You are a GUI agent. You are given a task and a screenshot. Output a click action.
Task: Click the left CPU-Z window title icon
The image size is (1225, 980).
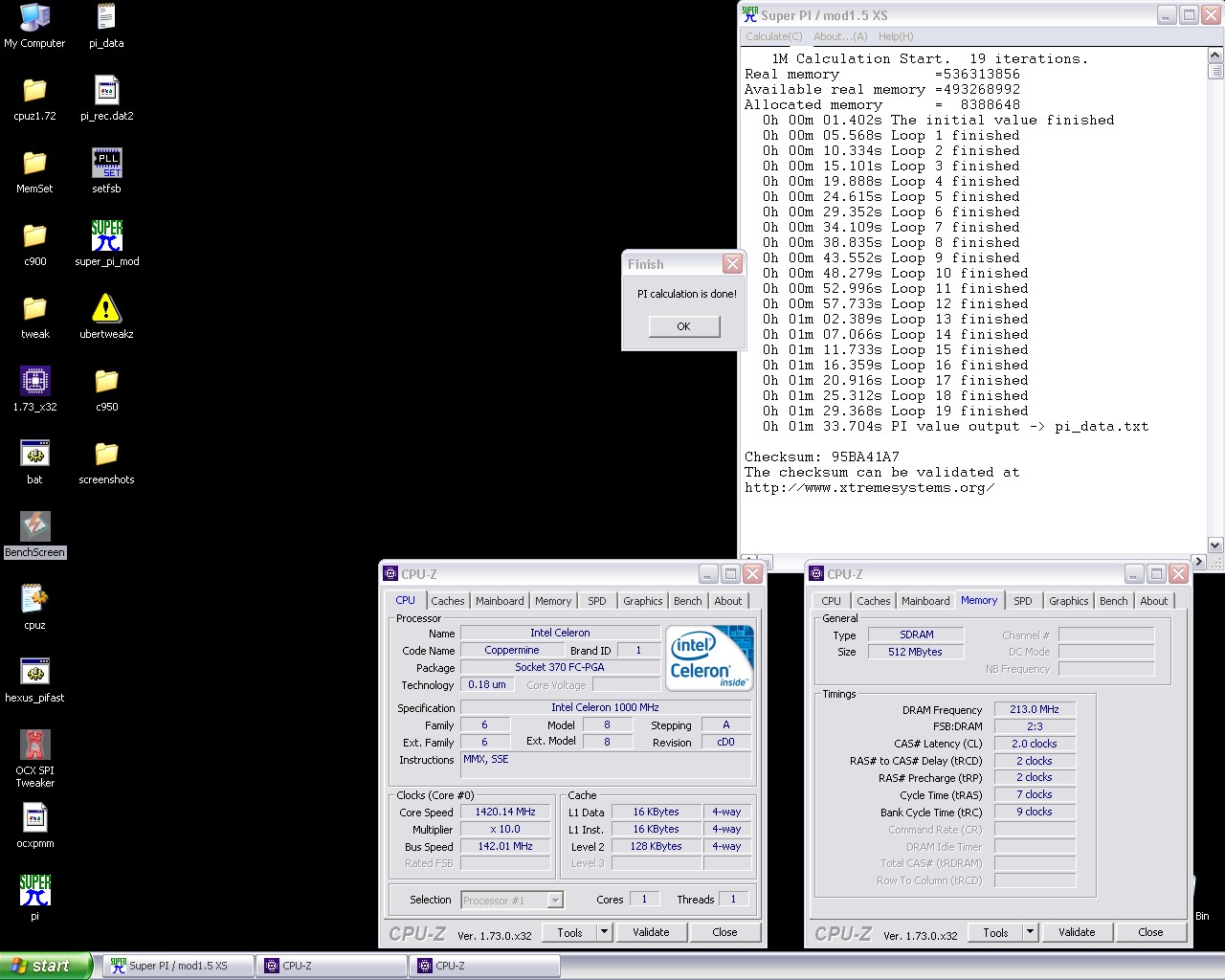tap(390, 574)
